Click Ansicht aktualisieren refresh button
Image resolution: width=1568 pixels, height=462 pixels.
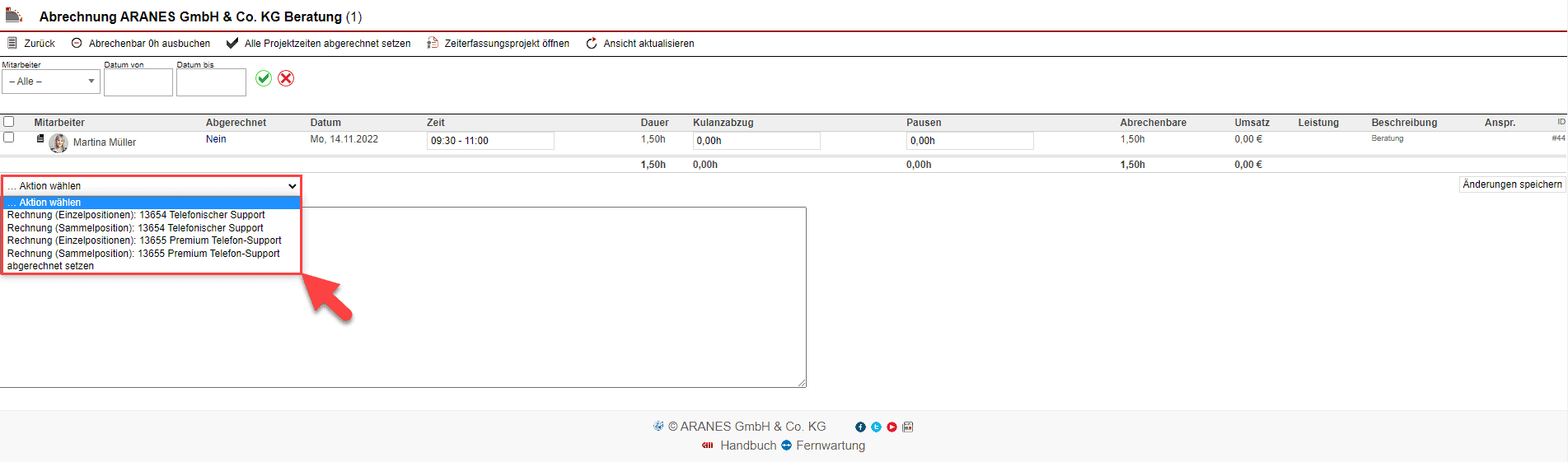click(639, 44)
